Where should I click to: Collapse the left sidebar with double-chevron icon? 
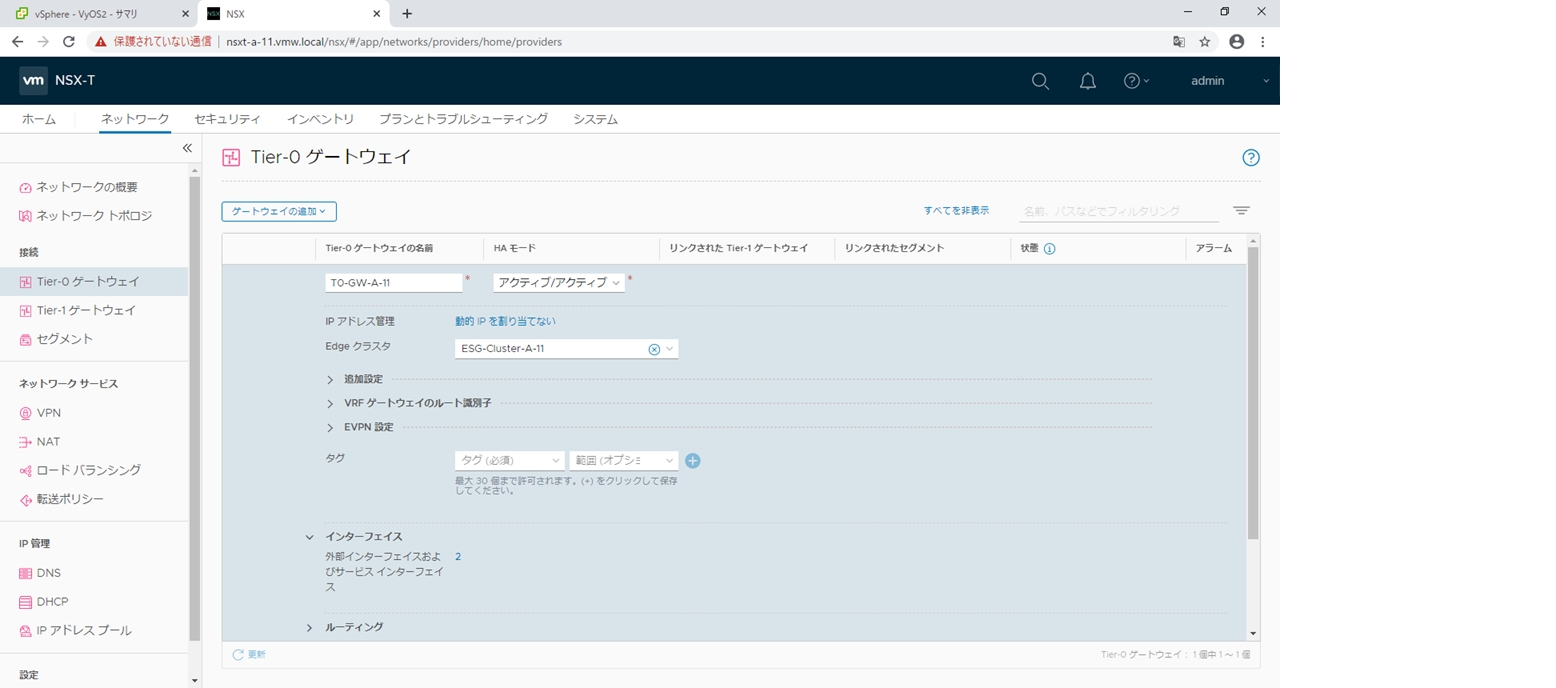(186, 148)
